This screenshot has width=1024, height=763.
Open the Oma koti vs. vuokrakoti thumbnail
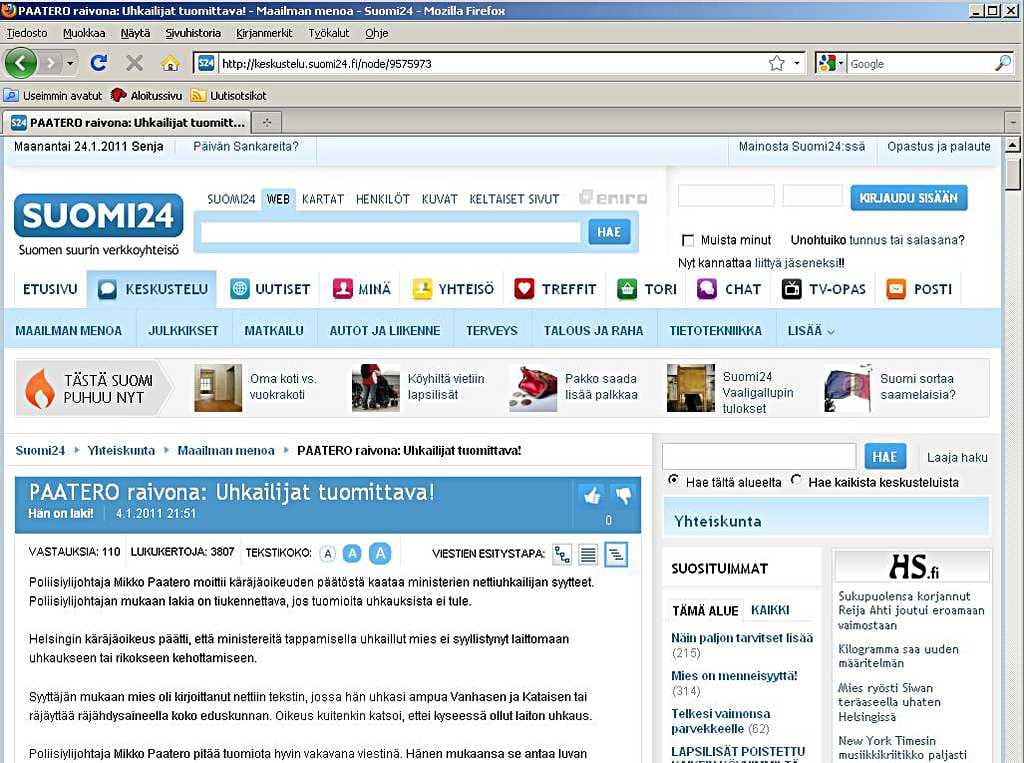(x=218, y=387)
